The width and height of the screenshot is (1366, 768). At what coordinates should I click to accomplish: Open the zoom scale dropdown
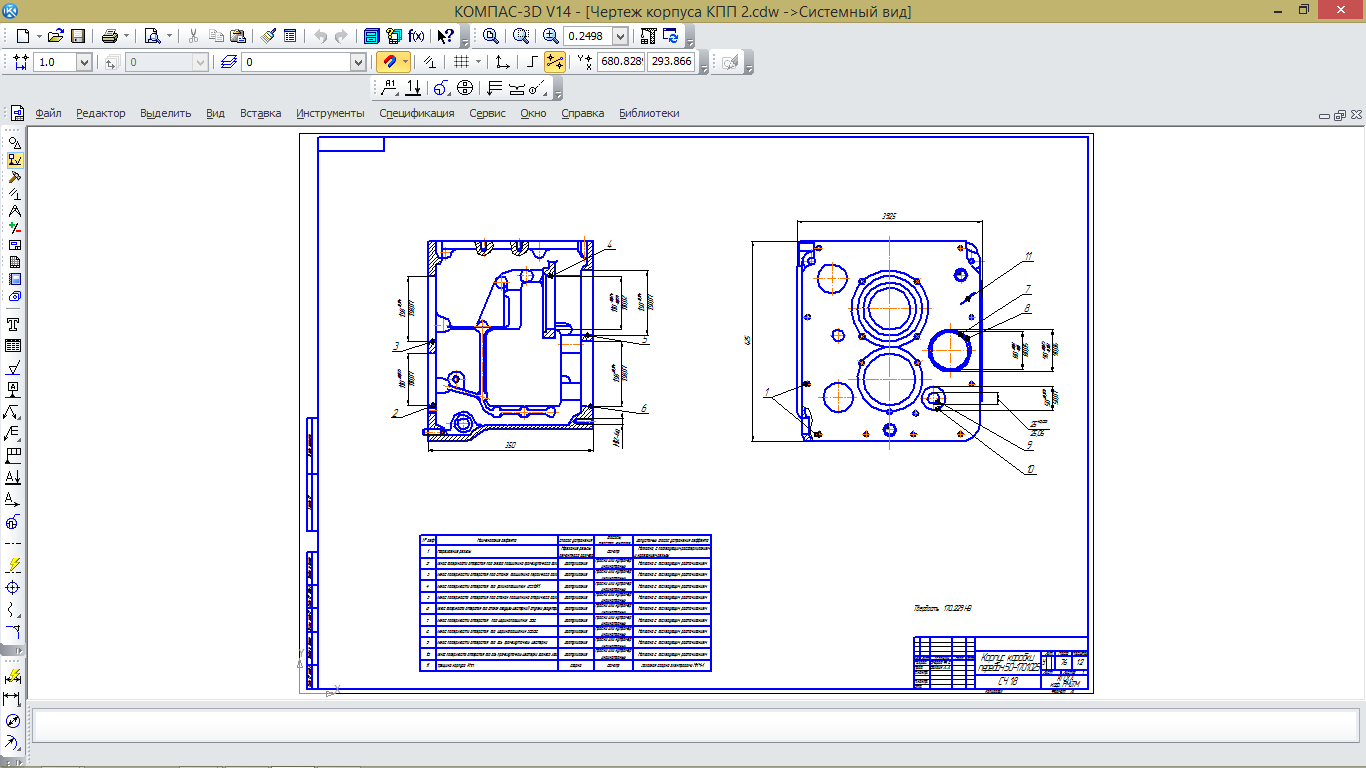[620, 36]
